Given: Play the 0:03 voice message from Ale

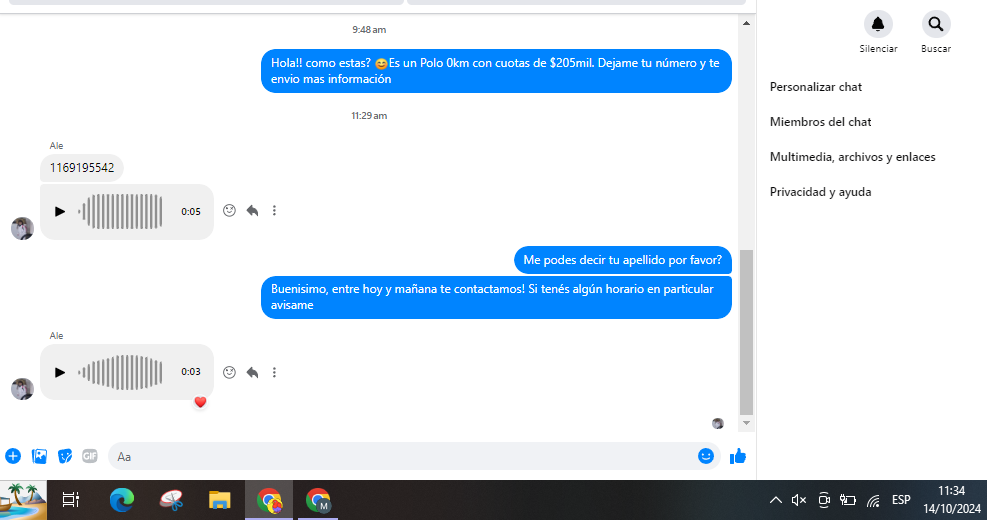Looking at the screenshot, I should [60, 372].
